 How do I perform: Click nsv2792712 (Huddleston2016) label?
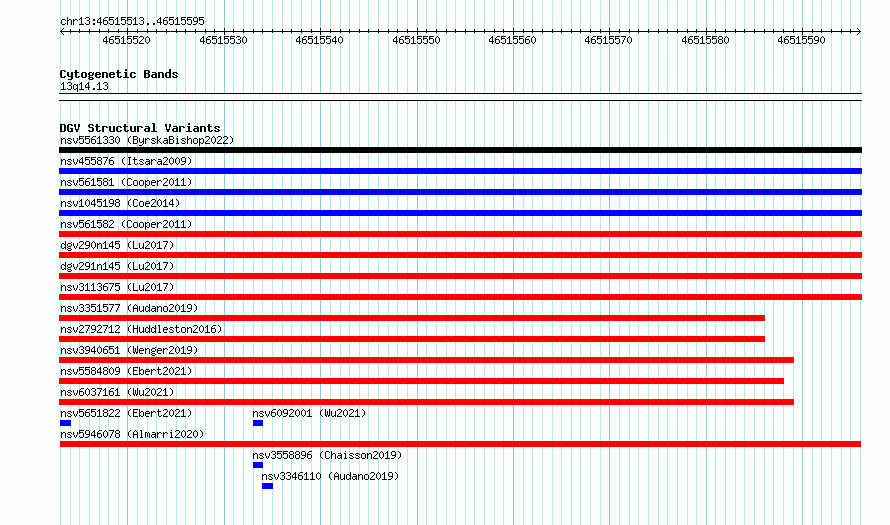[141, 329]
